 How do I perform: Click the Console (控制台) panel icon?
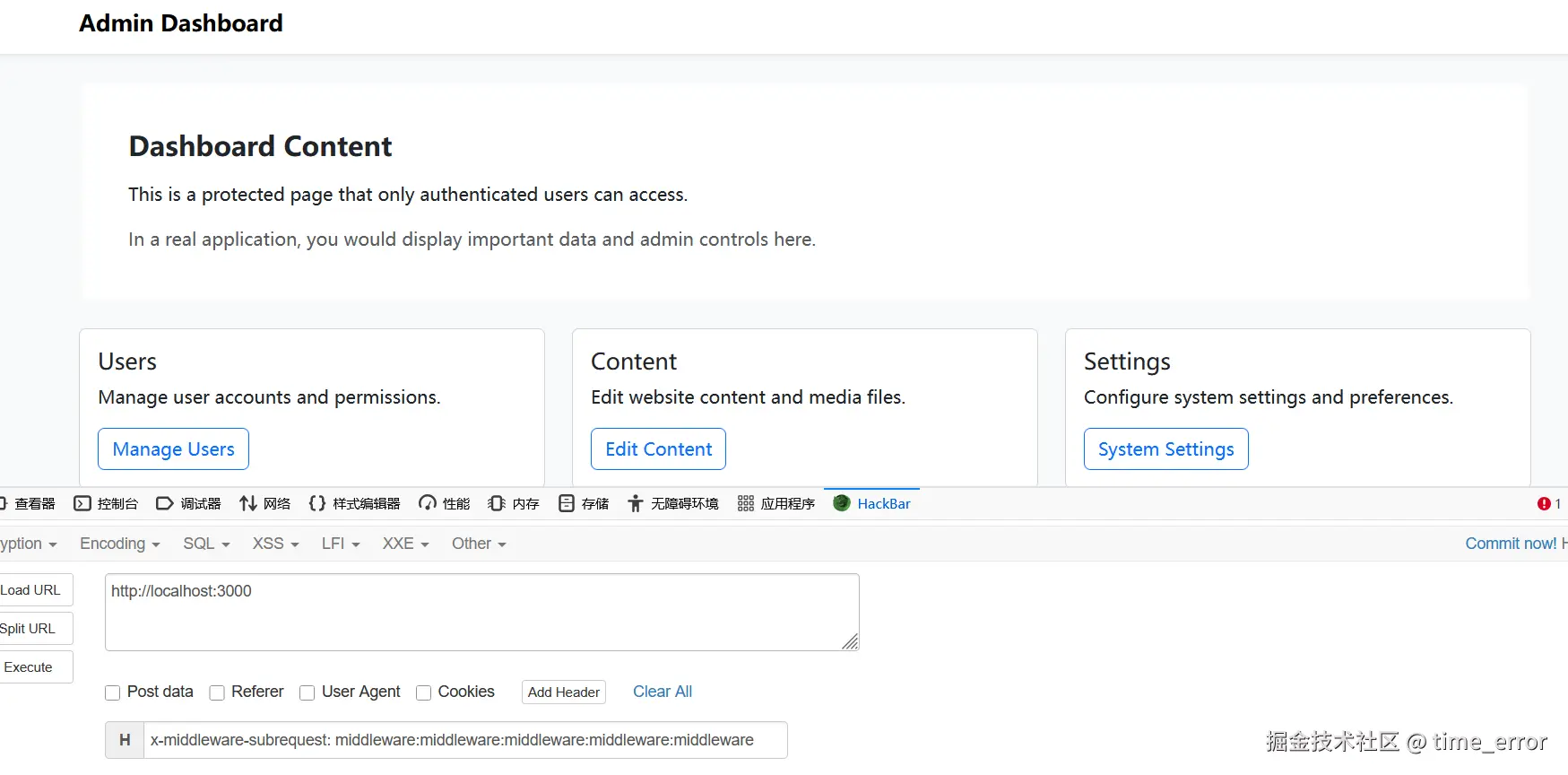click(82, 504)
